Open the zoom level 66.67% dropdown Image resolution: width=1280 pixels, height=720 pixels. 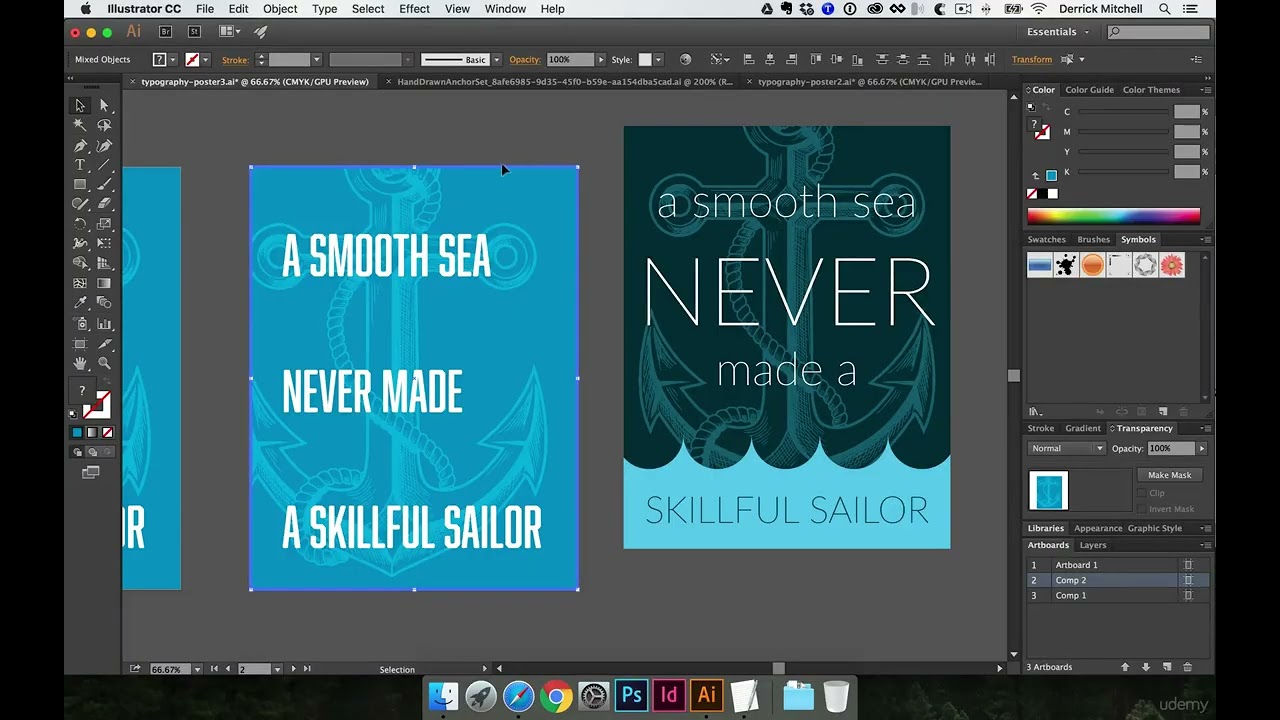coord(197,669)
